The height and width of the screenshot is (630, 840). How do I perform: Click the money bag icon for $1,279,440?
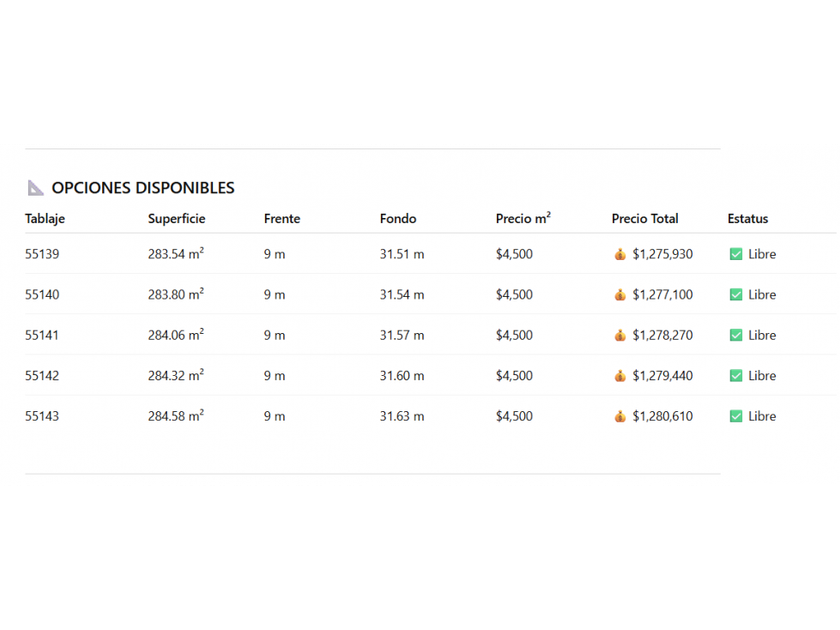[620, 376]
